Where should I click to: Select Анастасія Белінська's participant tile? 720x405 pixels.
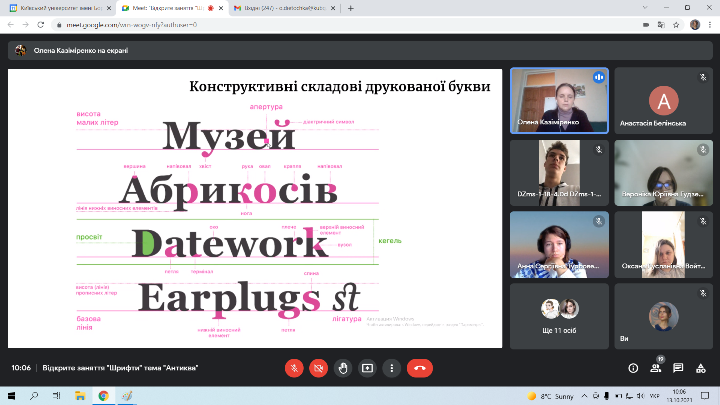tap(662, 100)
